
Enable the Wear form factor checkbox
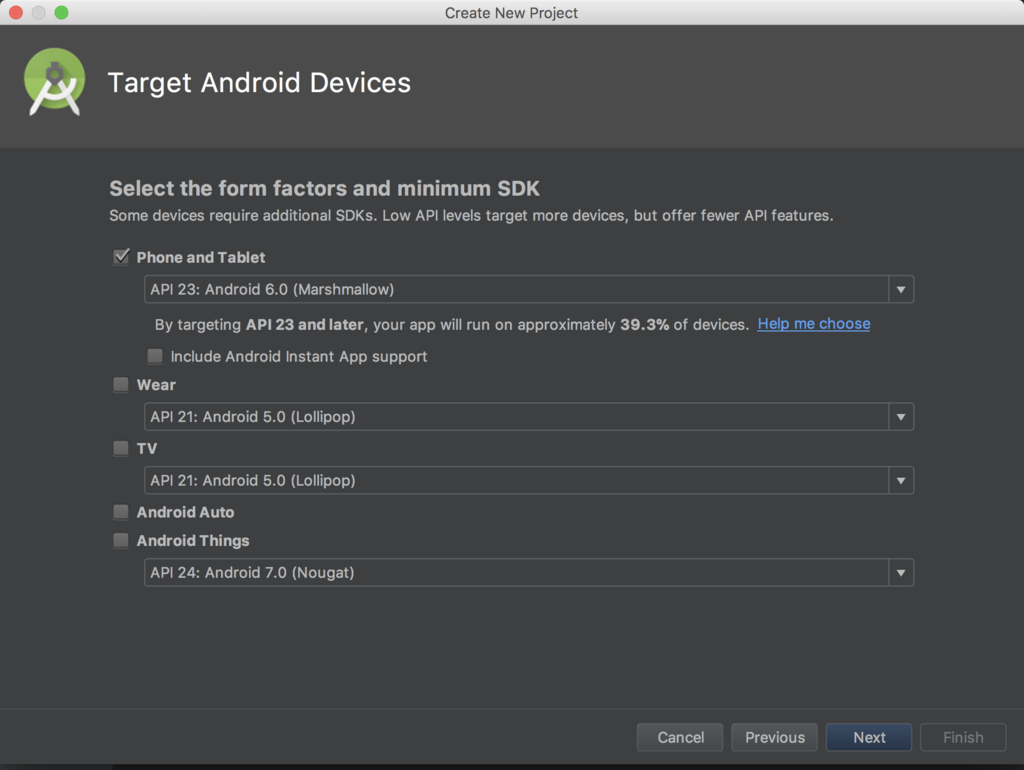121,385
